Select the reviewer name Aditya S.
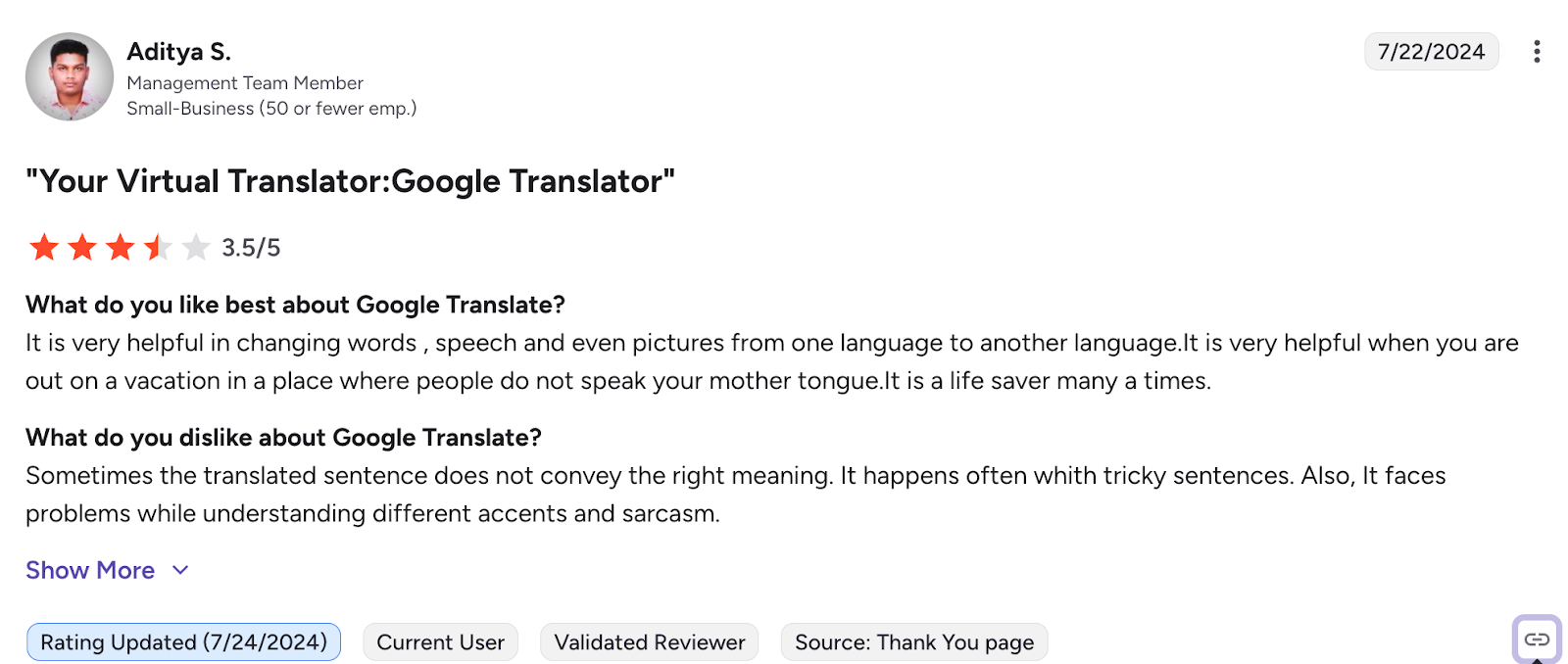 tap(178, 51)
